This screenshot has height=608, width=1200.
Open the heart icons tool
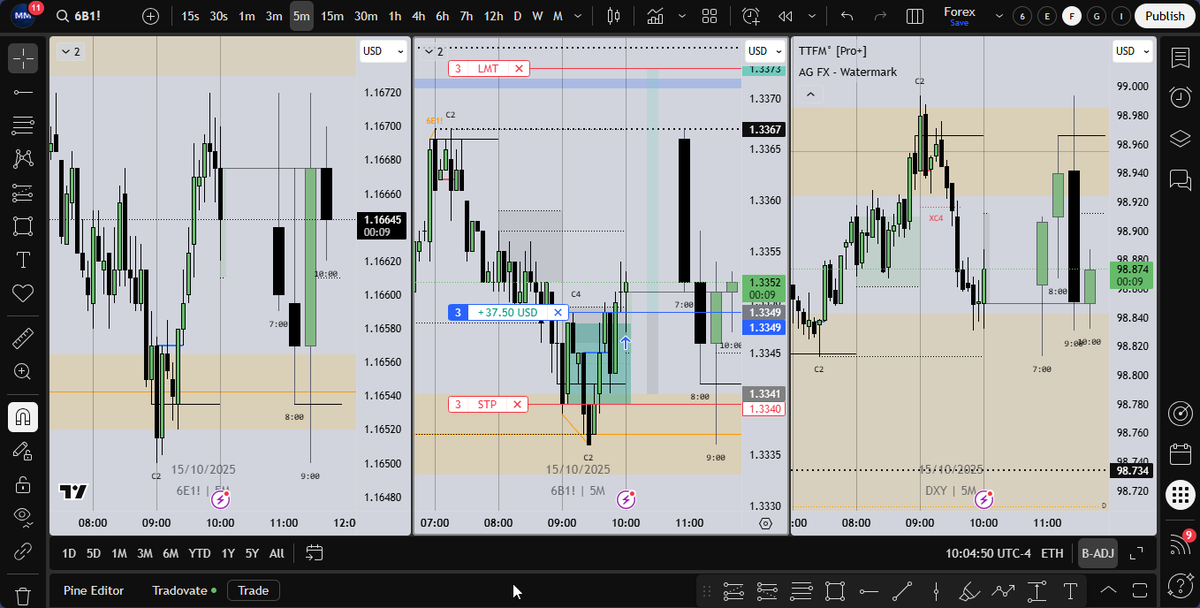[x=23, y=293]
